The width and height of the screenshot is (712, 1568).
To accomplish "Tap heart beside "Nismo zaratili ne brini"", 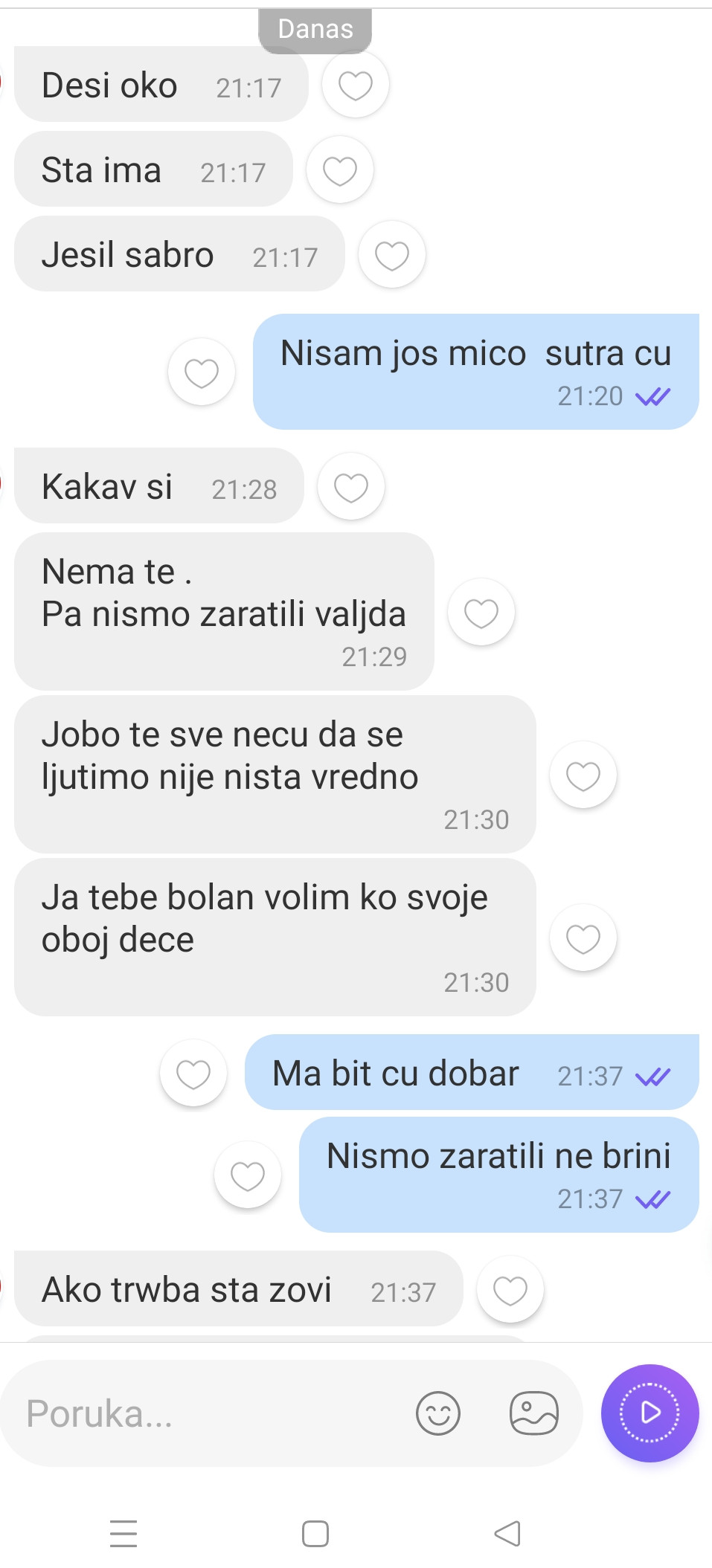I will [x=248, y=1175].
